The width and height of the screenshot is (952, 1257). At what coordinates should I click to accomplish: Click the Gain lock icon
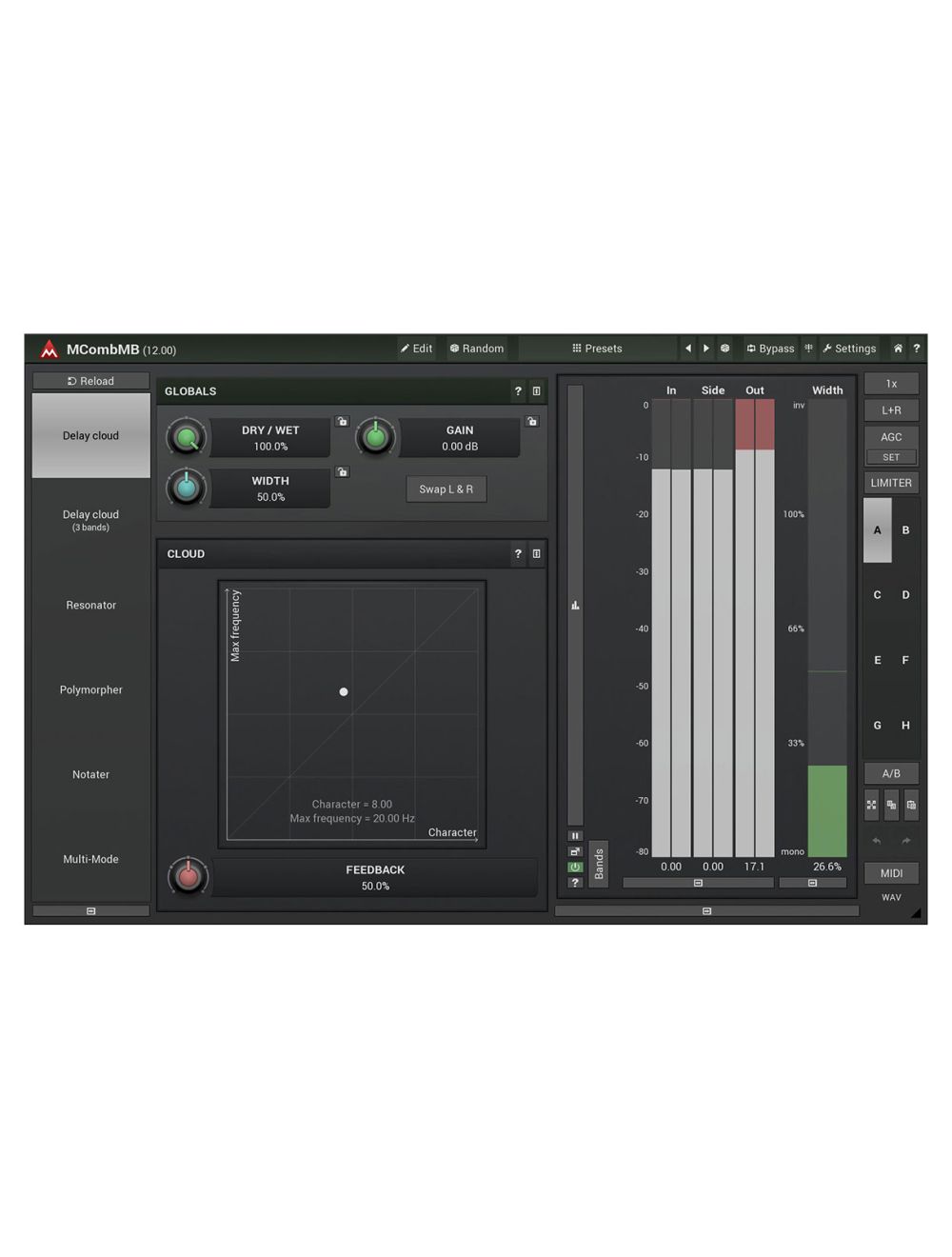[x=532, y=421]
